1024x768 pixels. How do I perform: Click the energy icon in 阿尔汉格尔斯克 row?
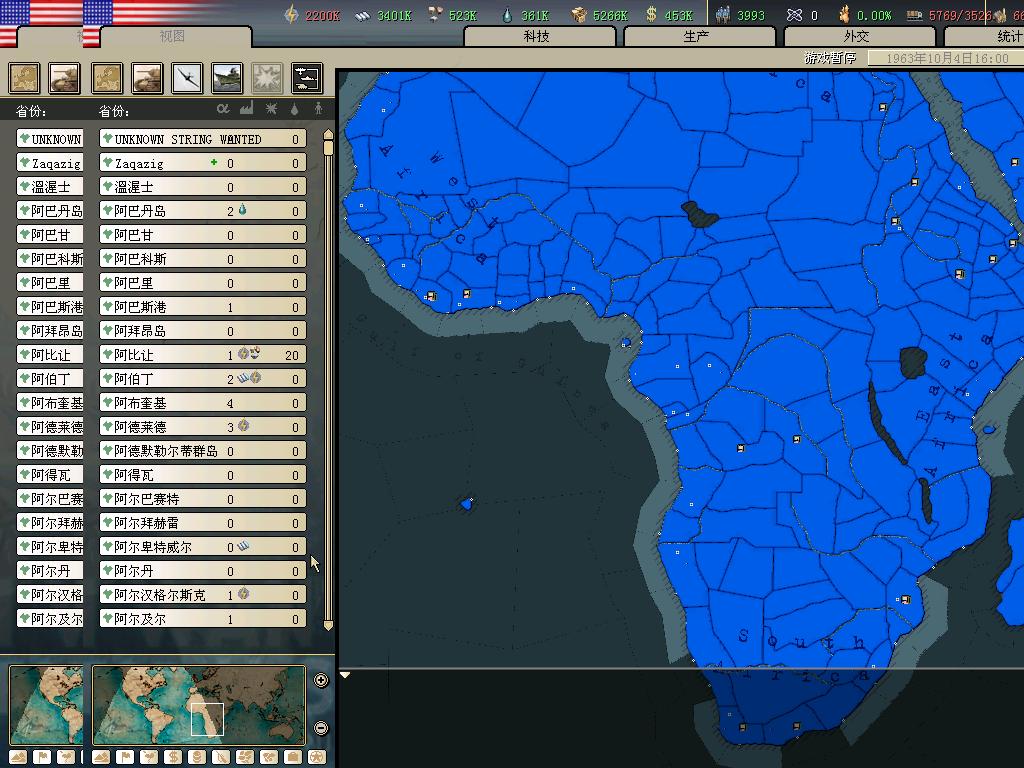244,593
